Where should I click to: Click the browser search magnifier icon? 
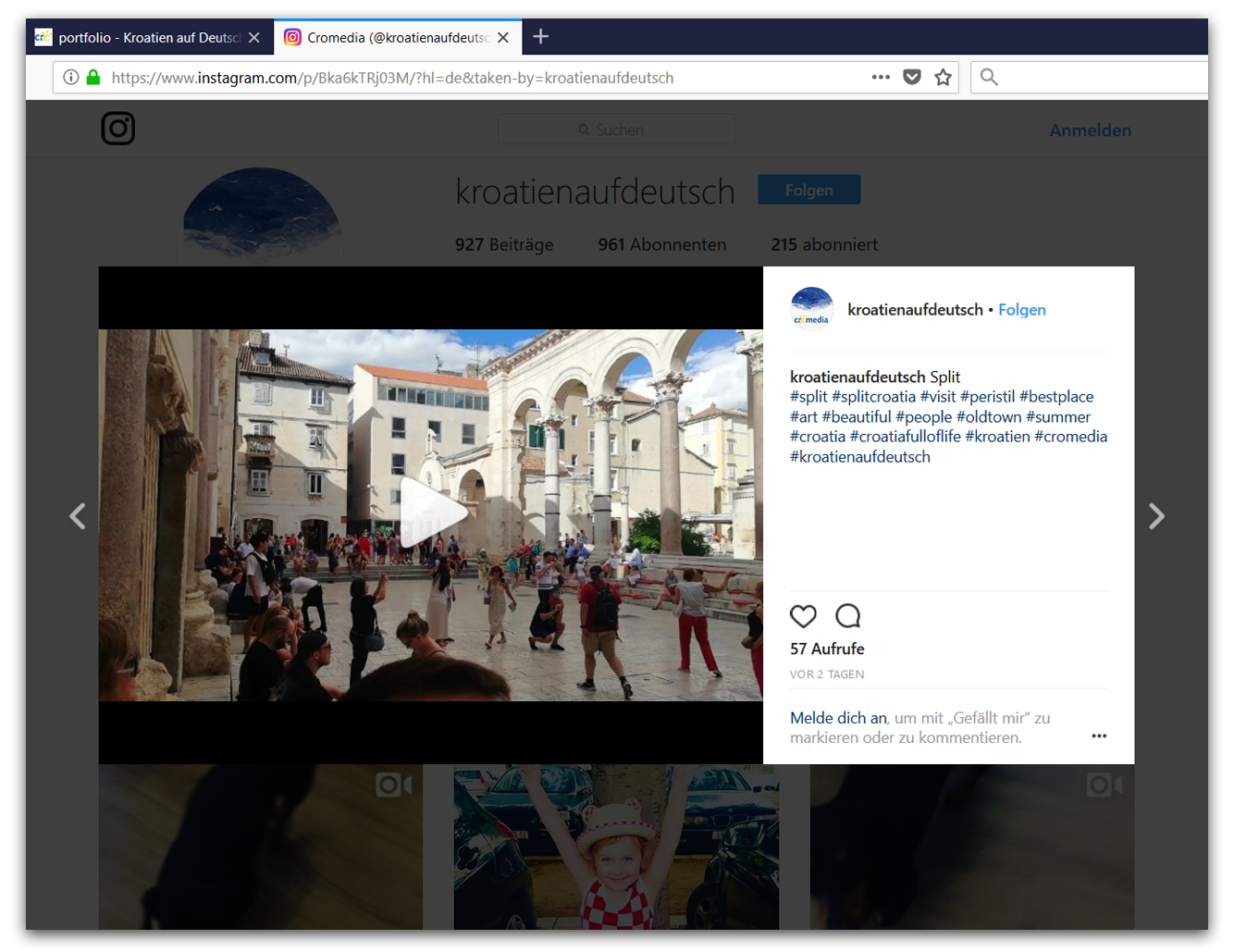coord(989,78)
